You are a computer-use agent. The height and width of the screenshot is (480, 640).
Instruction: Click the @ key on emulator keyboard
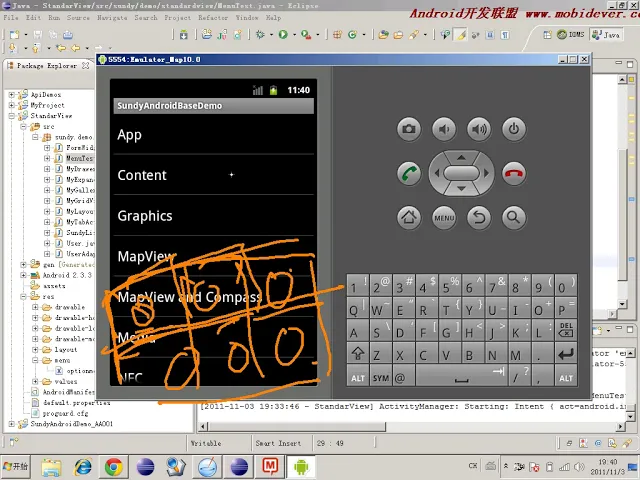point(403,377)
